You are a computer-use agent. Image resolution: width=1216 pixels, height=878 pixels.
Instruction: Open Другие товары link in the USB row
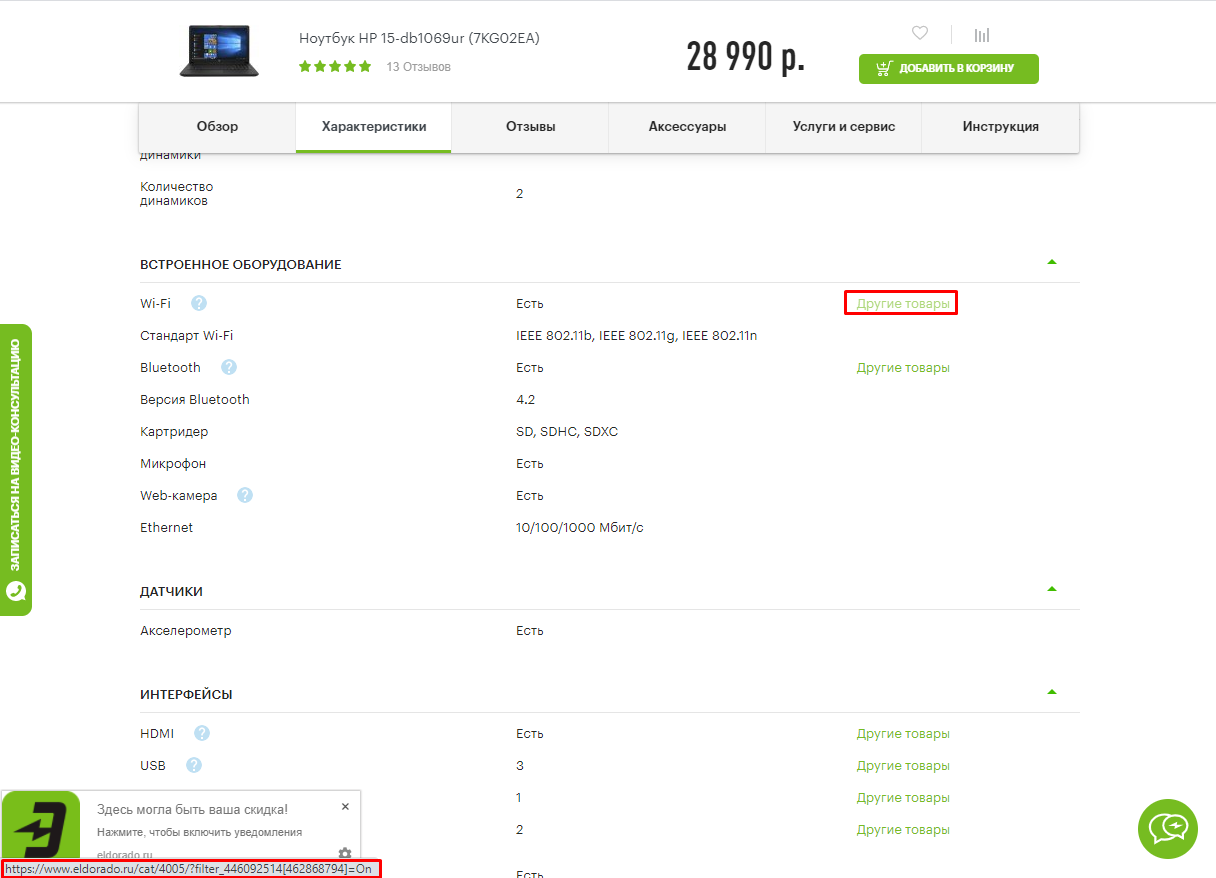903,765
